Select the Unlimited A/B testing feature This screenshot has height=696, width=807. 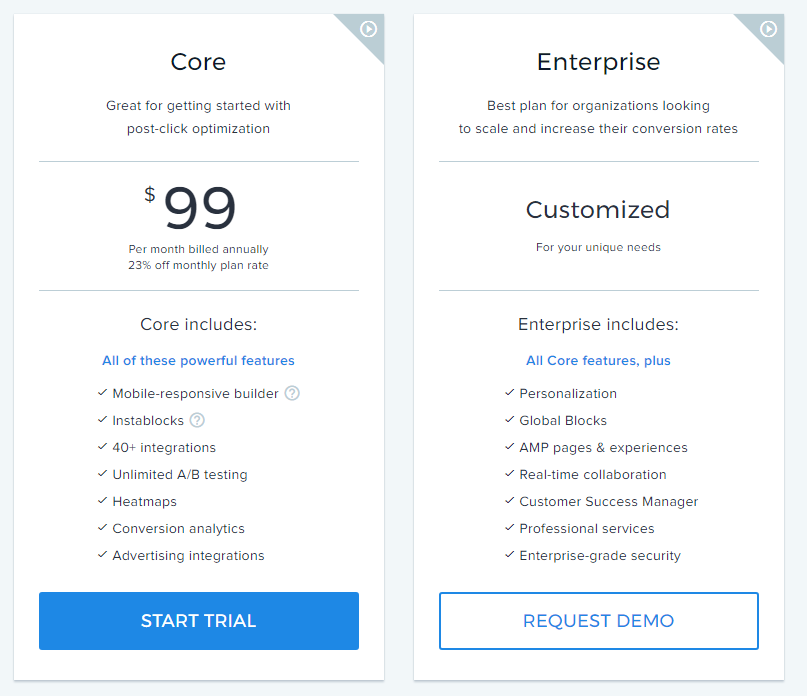[x=180, y=475]
